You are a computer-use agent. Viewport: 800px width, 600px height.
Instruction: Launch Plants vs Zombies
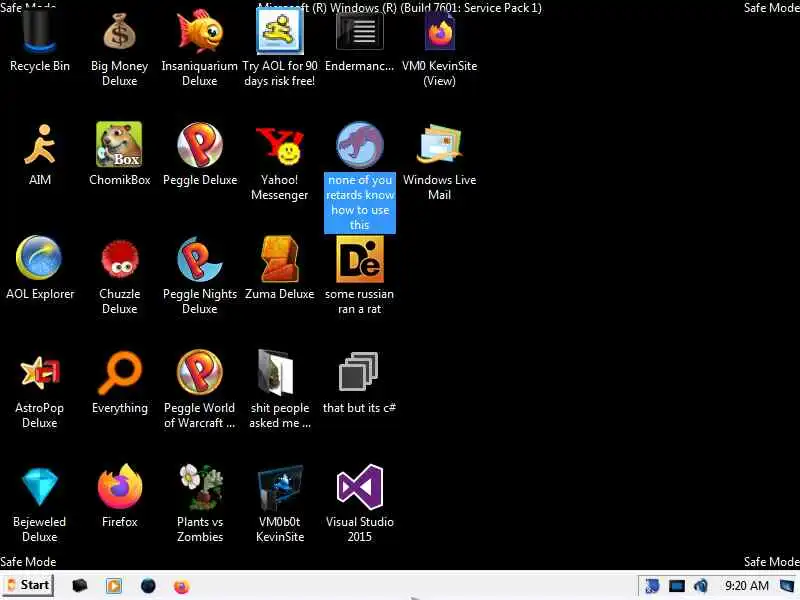click(201, 487)
